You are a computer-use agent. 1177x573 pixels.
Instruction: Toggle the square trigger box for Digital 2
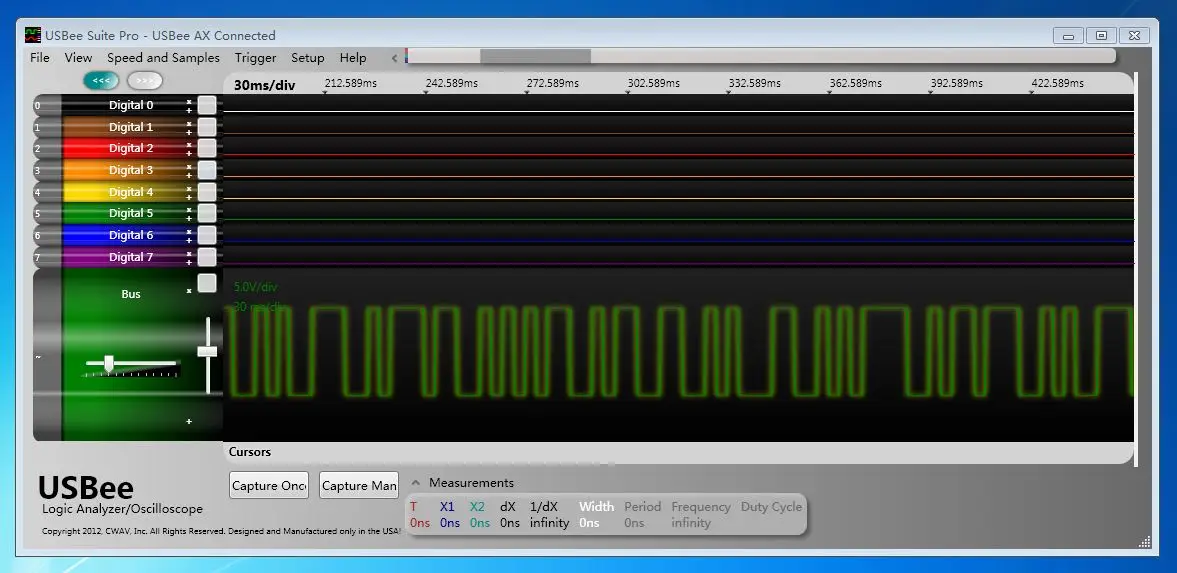point(207,148)
